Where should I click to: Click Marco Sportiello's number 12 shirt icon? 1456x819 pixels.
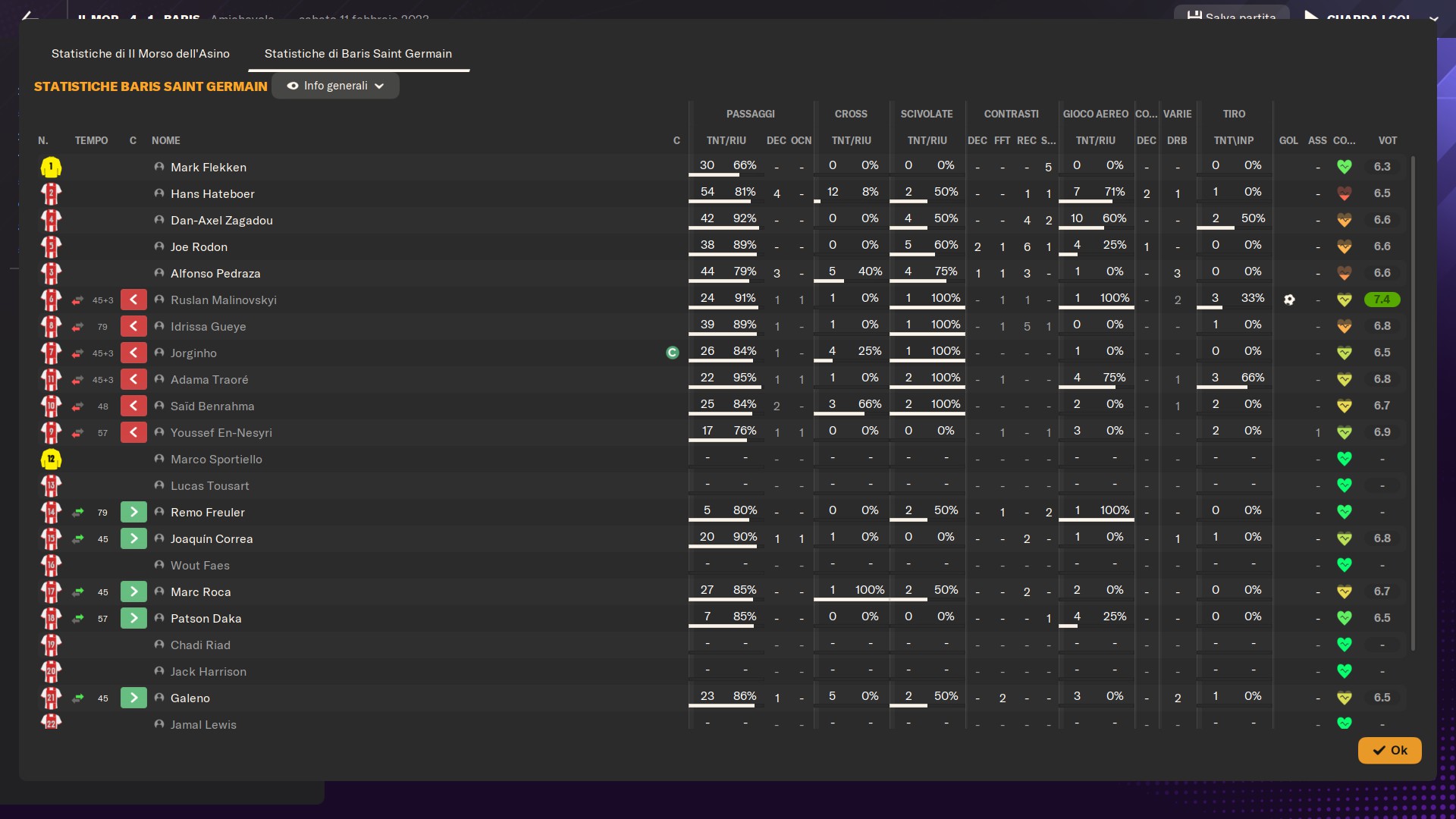pyautogui.click(x=51, y=460)
